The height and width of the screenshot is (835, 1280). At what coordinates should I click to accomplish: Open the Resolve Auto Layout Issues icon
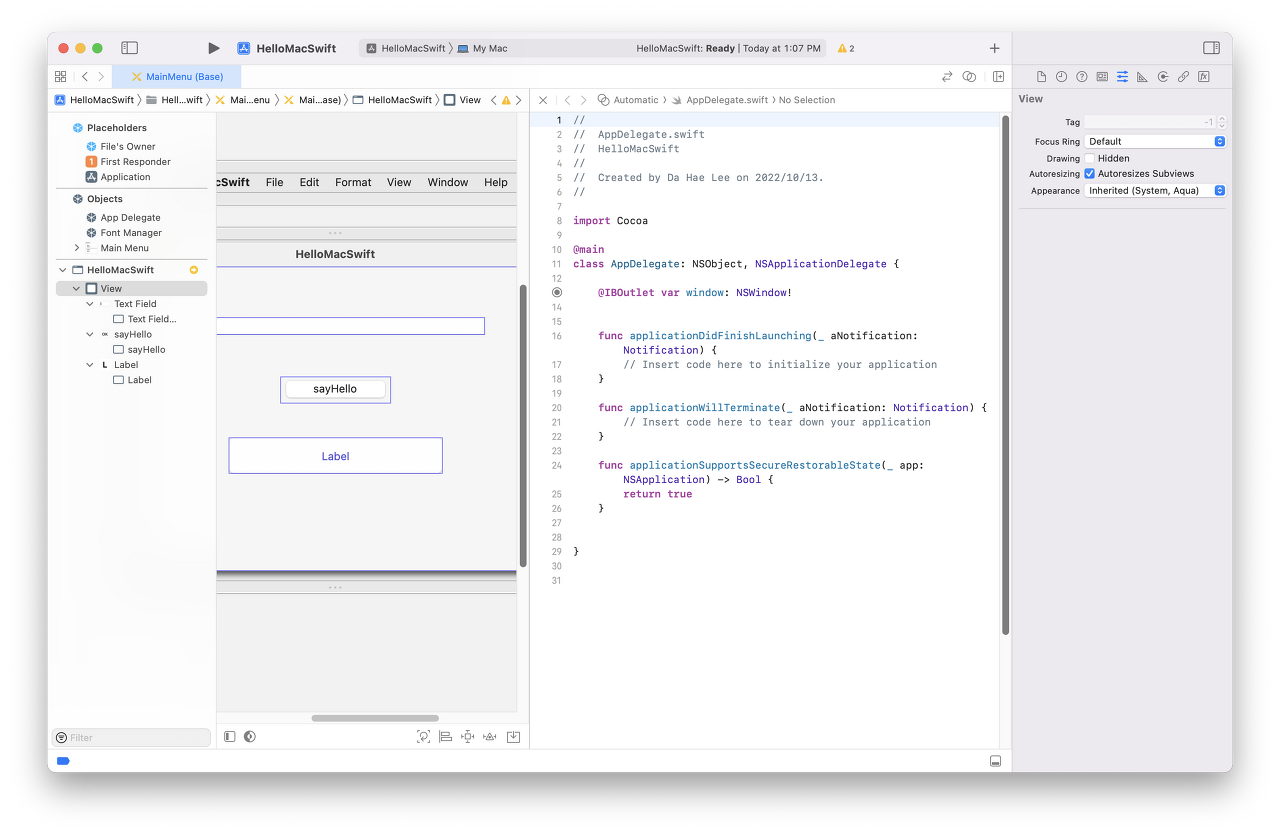click(x=489, y=736)
